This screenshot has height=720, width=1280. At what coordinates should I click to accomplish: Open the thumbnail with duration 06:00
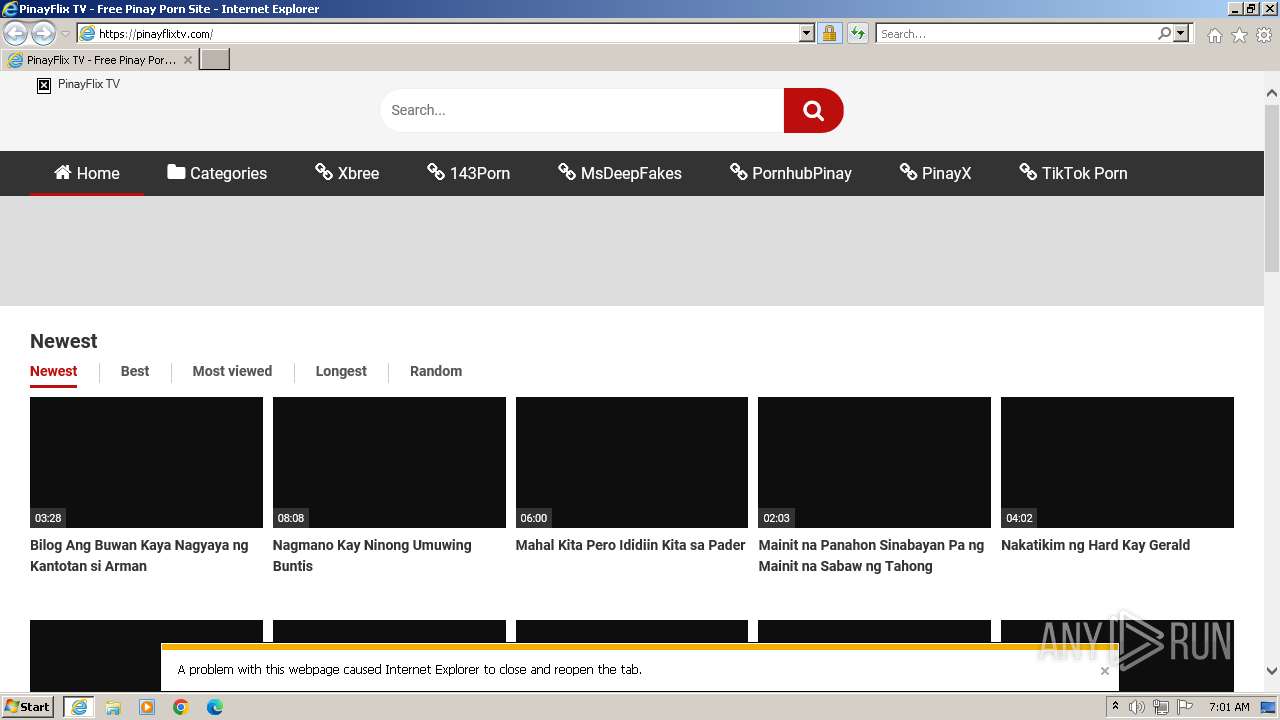click(632, 462)
